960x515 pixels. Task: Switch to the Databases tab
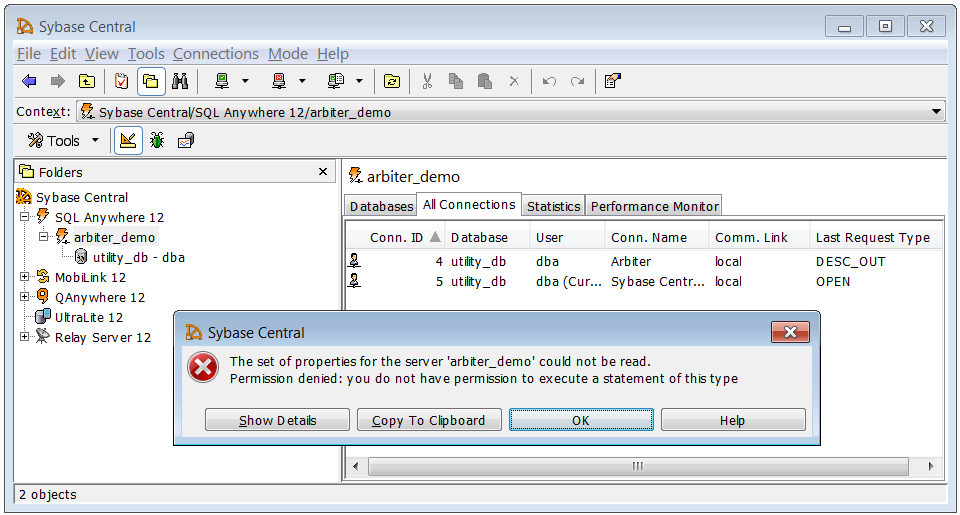[381, 206]
